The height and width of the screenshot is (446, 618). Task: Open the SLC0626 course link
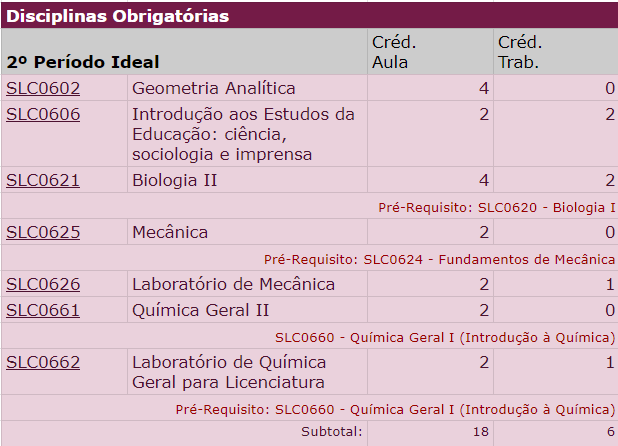(43, 284)
